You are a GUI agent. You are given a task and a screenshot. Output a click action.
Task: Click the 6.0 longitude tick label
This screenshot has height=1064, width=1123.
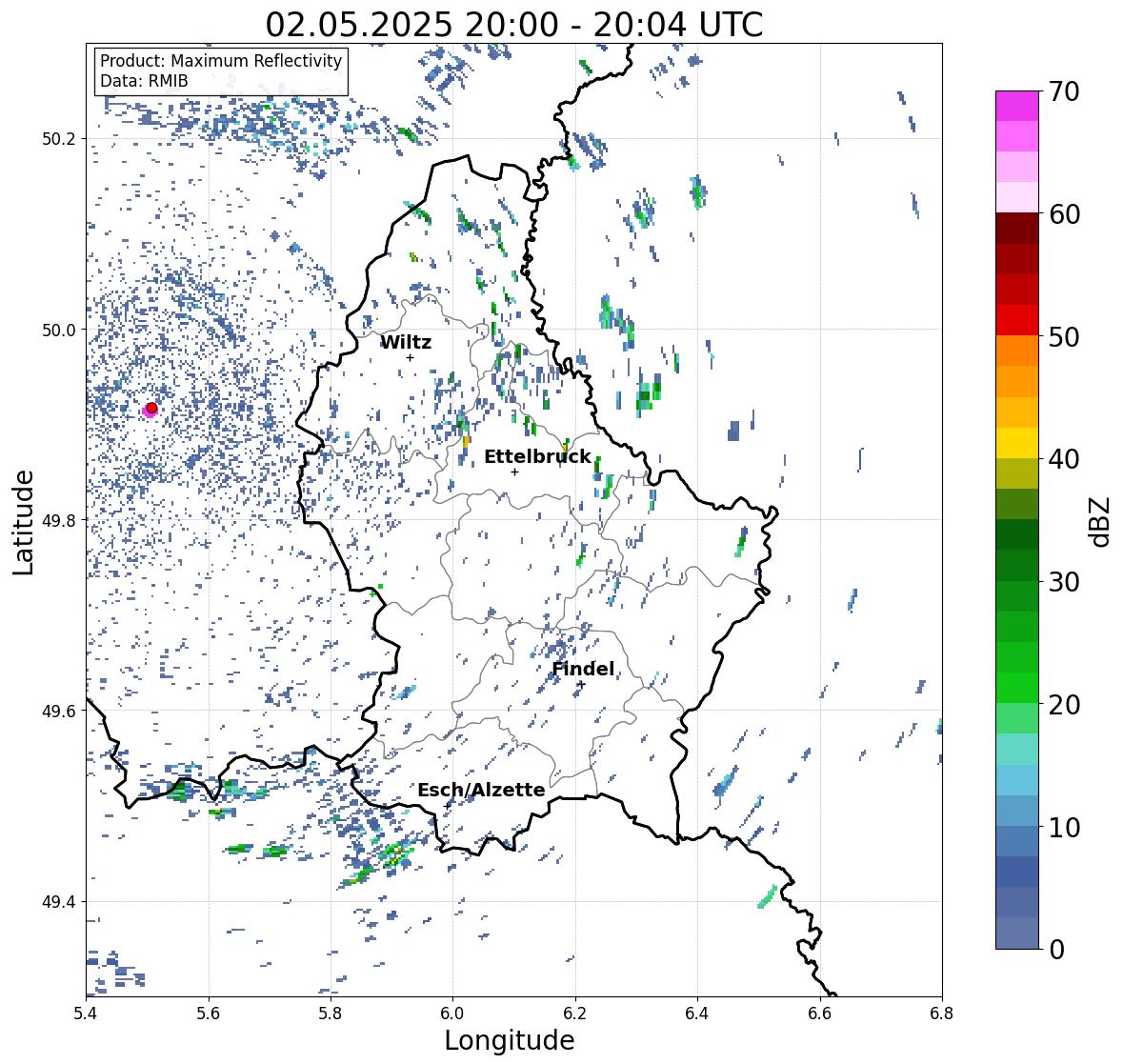452,1013
